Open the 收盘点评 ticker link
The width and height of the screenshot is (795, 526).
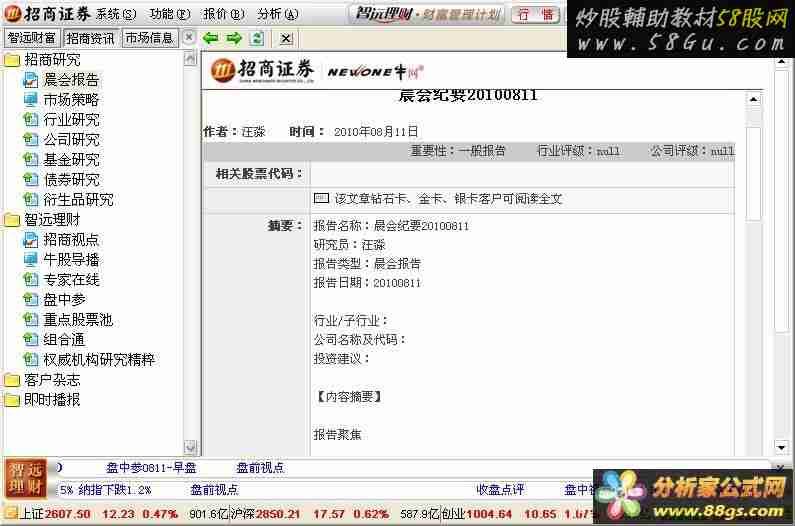[500, 490]
